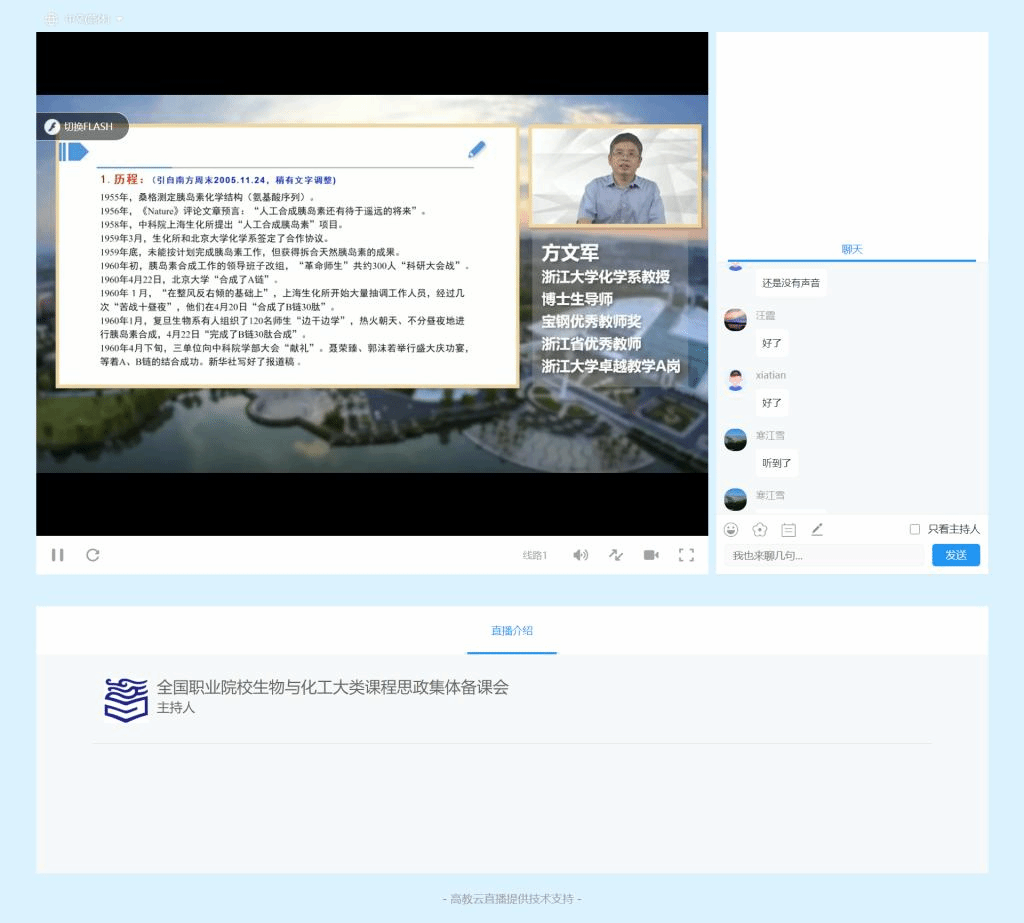
Task: Select the 直播介绍 tab
Action: pyautogui.click(x=511, y=630)
